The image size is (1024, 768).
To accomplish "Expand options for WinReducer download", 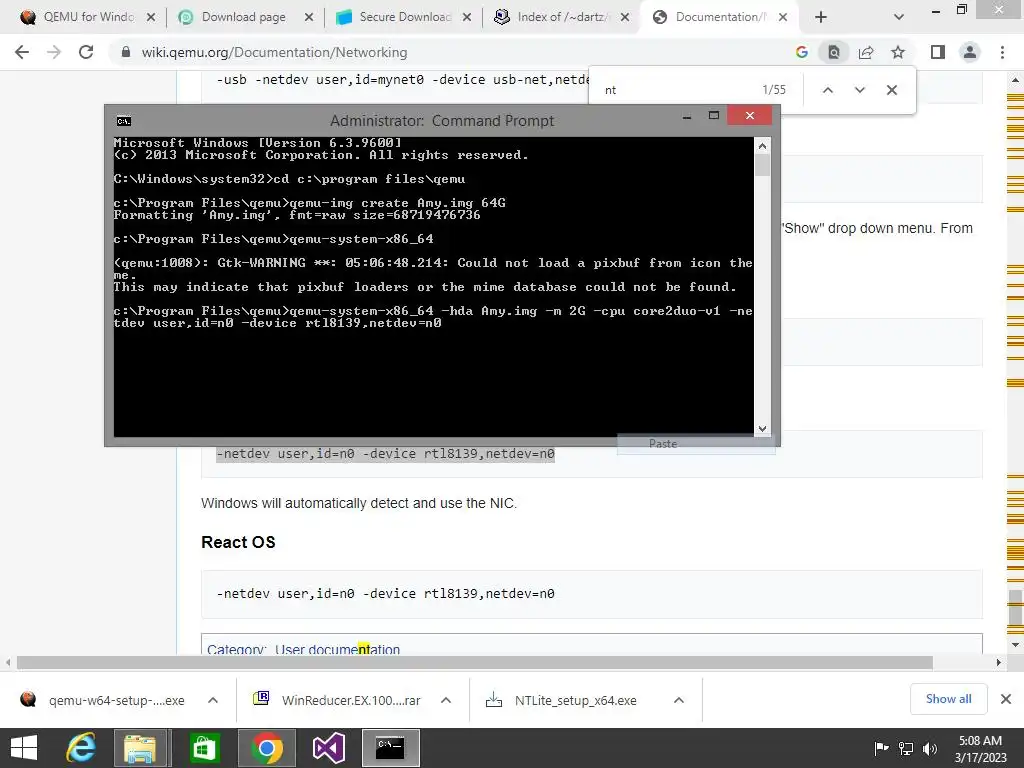I will (446, 700).
